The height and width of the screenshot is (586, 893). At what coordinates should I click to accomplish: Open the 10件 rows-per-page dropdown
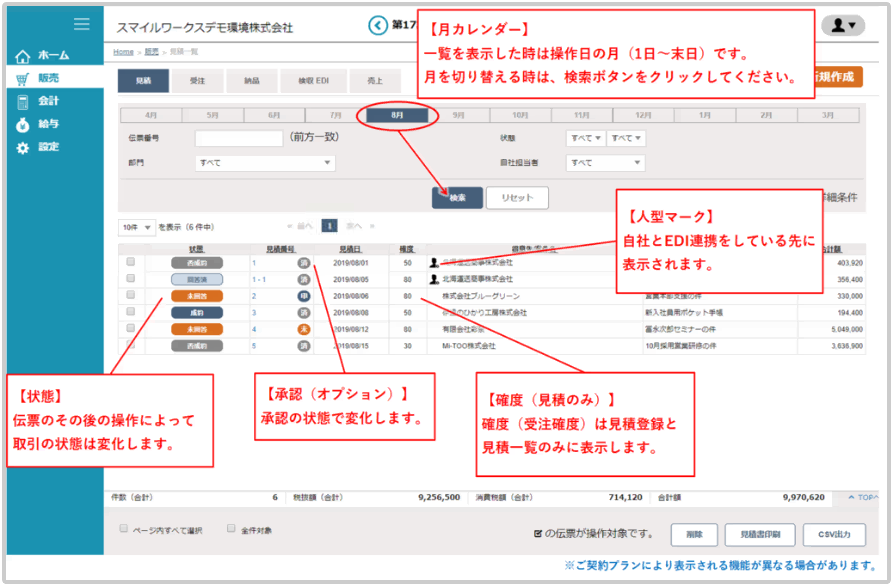point(136,227)
